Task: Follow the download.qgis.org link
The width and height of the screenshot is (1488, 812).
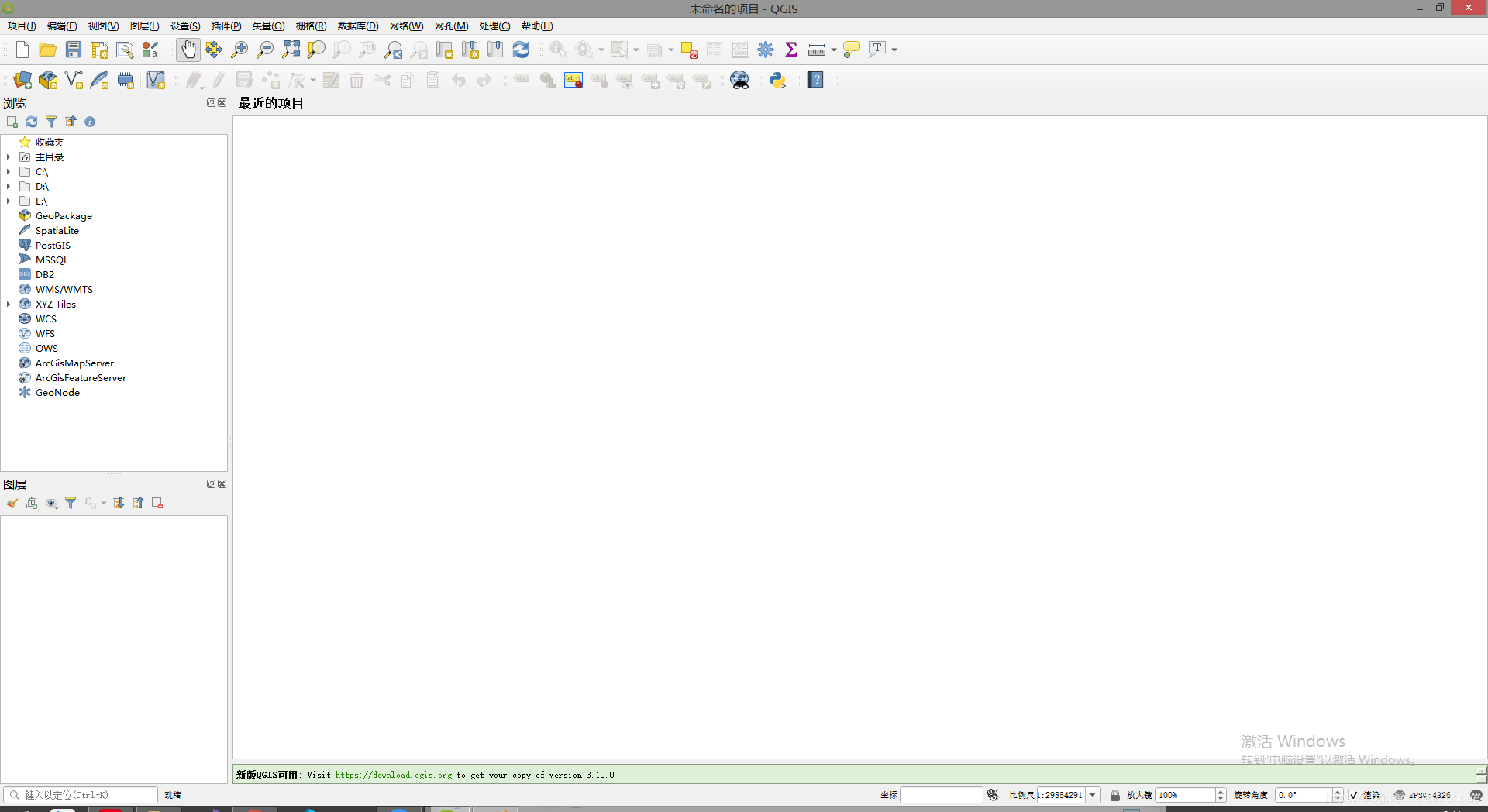Action: (x=393, y=775)
